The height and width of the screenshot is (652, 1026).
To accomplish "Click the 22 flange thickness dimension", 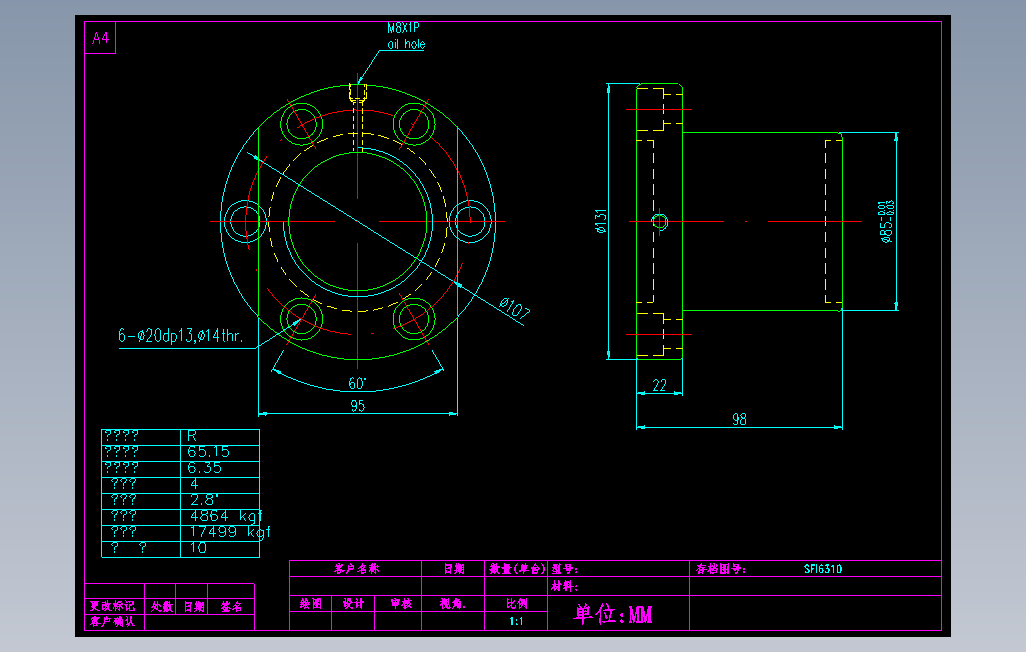I will pyautogui.click(x=659, y=385).
